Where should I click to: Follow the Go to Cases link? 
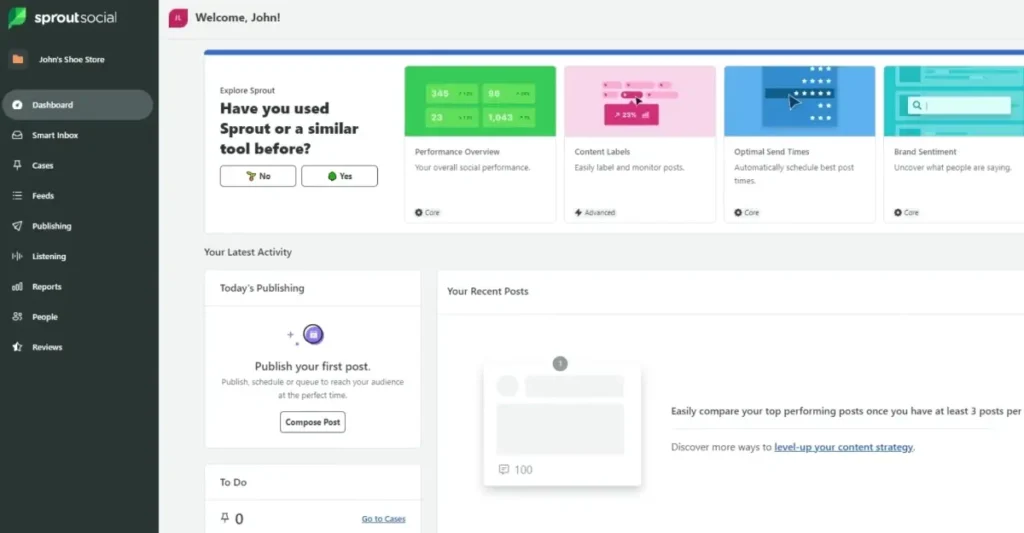coord(383,519)
